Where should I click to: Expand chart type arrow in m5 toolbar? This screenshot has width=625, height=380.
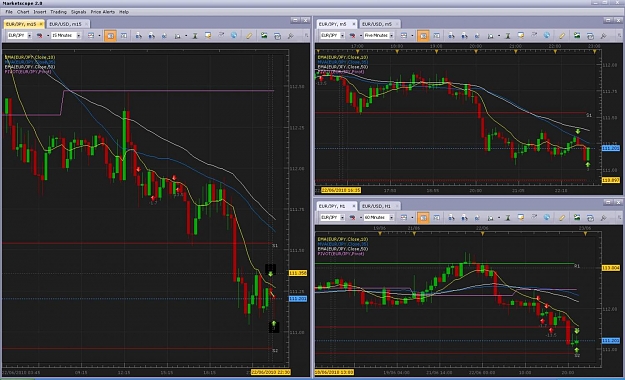point(412,36)
